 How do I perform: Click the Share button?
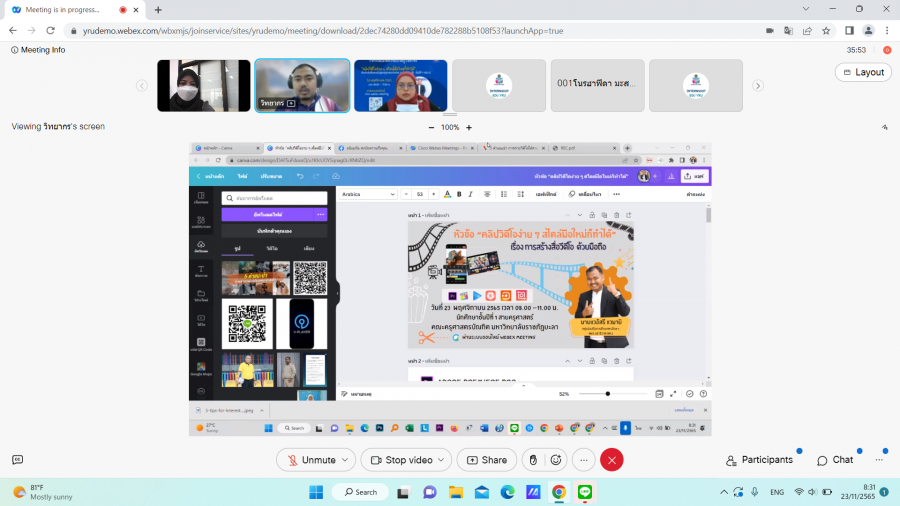pos(487,460)
